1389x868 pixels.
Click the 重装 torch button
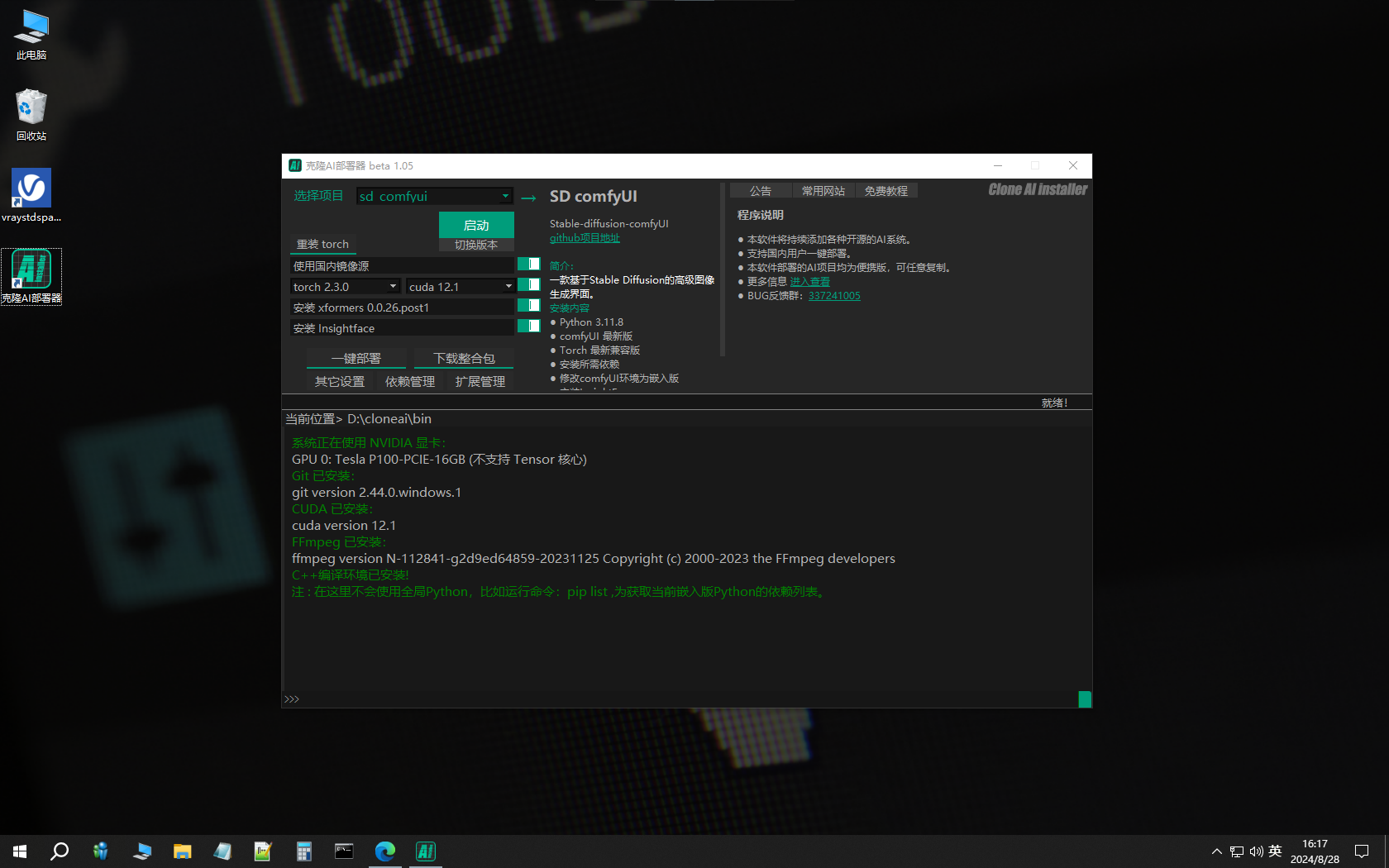pyautogui.click(x=322, y=244)
